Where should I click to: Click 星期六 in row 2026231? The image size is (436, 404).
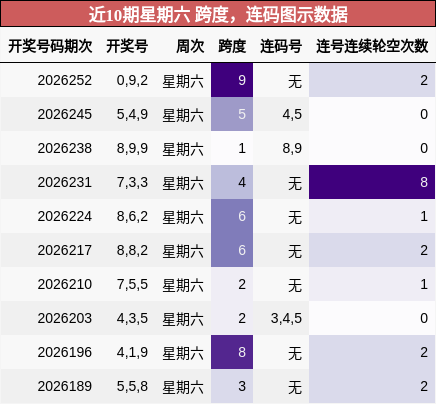tap(183, 183)
